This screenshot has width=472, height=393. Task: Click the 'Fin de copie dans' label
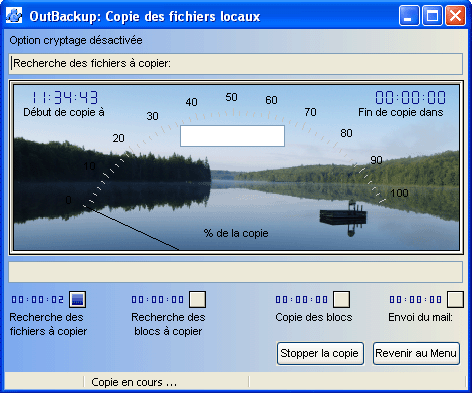pyautogui.click(x=401, y=112)
